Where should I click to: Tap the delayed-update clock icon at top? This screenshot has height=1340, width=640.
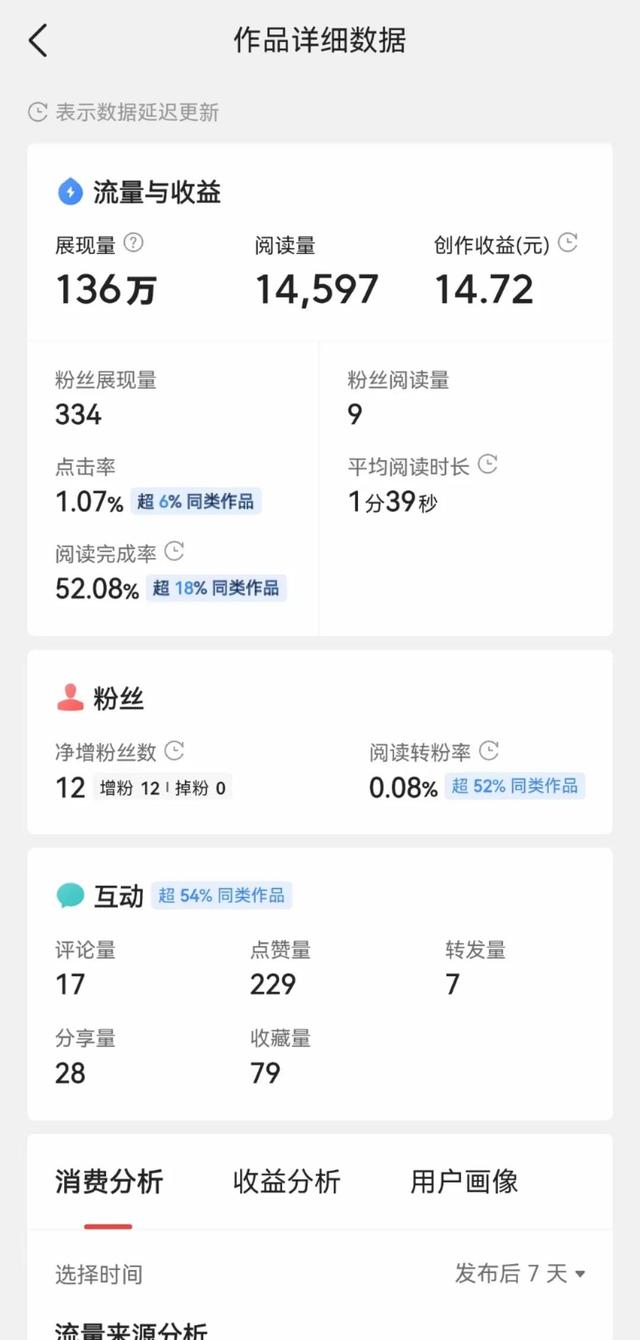[x=38, y=112]
